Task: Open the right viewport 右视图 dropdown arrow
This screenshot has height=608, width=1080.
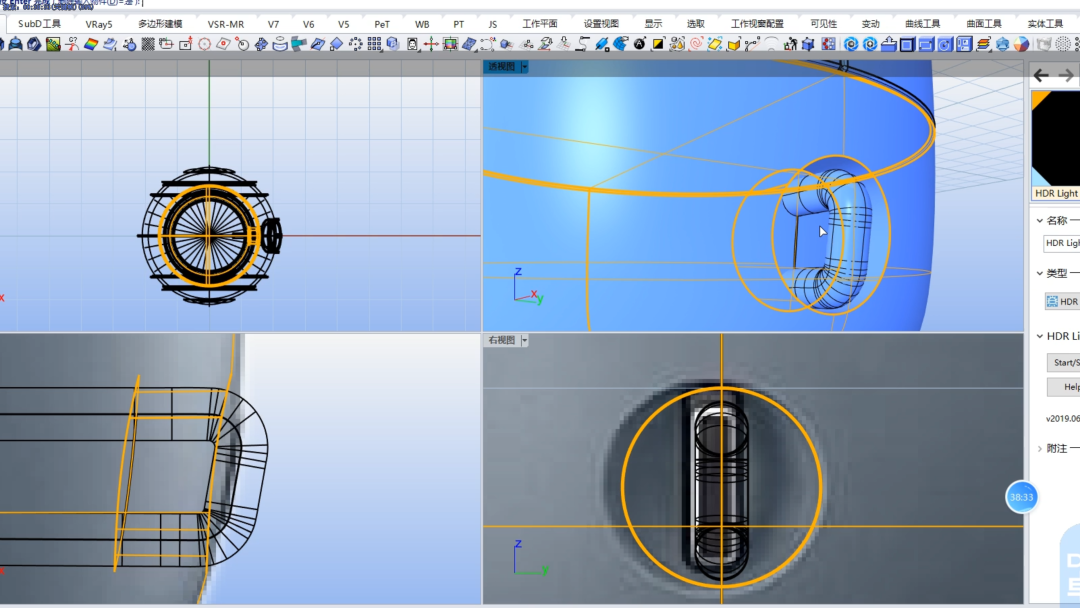Action: [x=525, y=340]
